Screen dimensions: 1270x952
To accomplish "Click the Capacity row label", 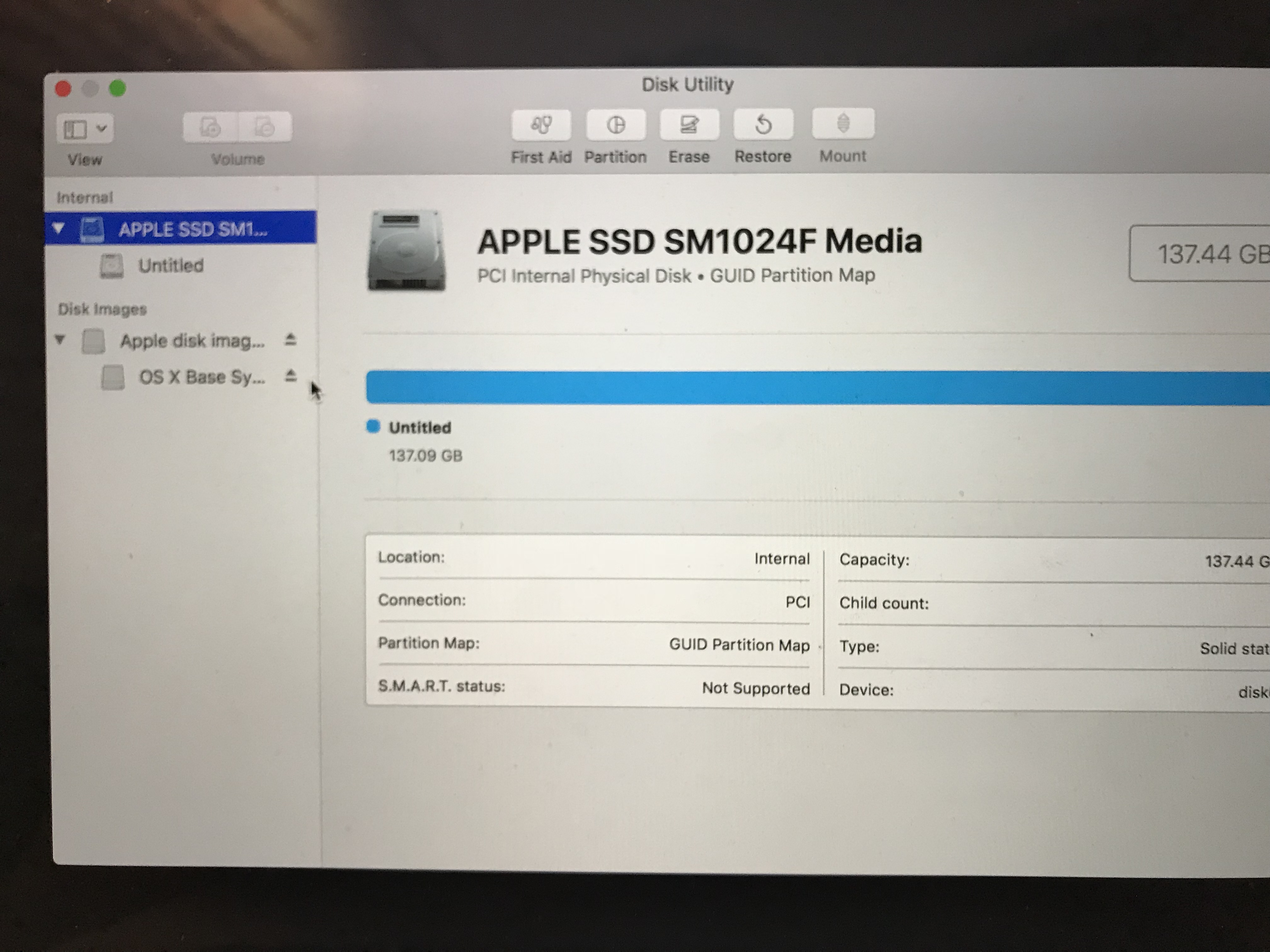I will [874, 560].
